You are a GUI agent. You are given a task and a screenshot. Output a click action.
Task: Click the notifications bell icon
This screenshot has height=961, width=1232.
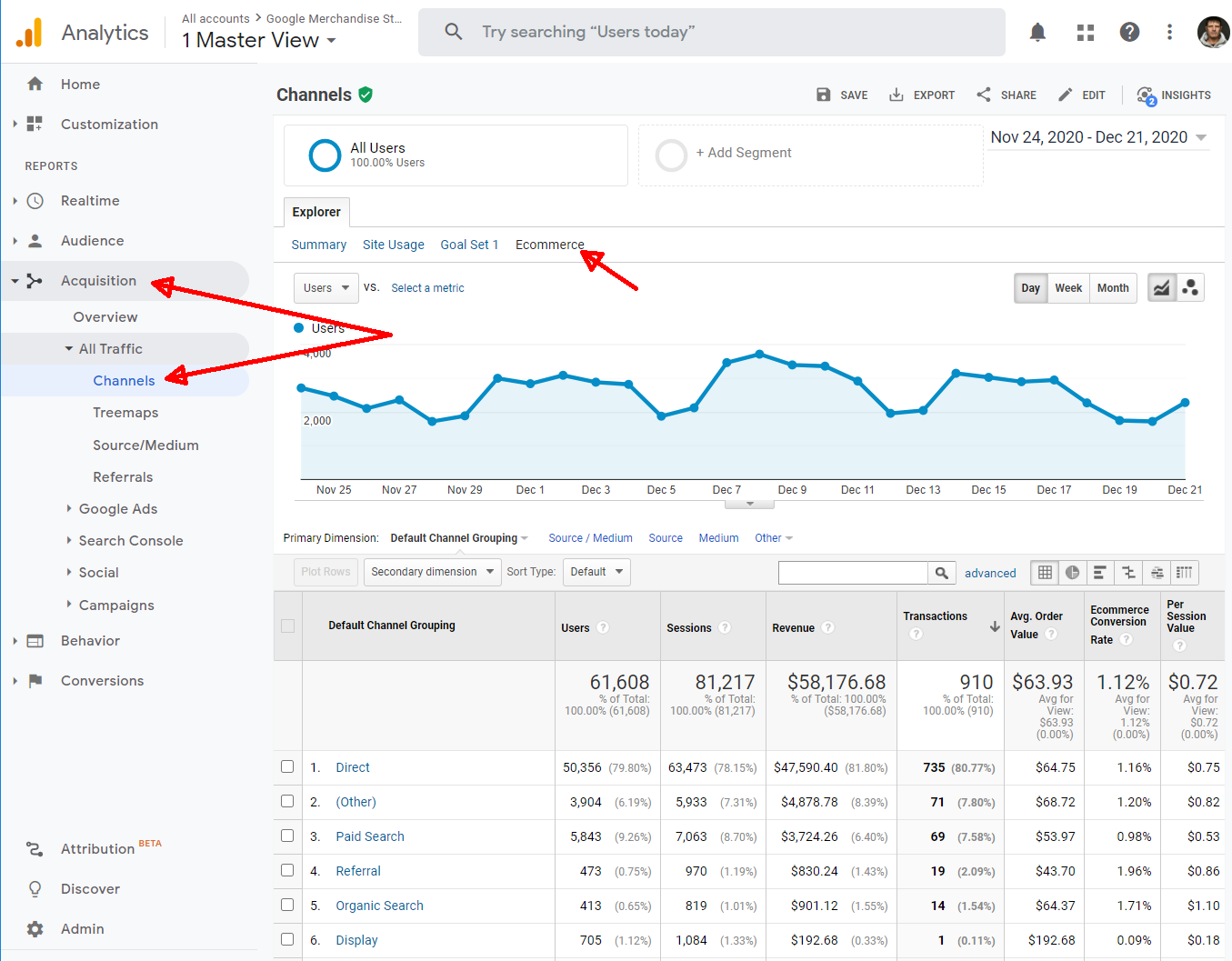pyautogui.click(x=1037, y=33)
